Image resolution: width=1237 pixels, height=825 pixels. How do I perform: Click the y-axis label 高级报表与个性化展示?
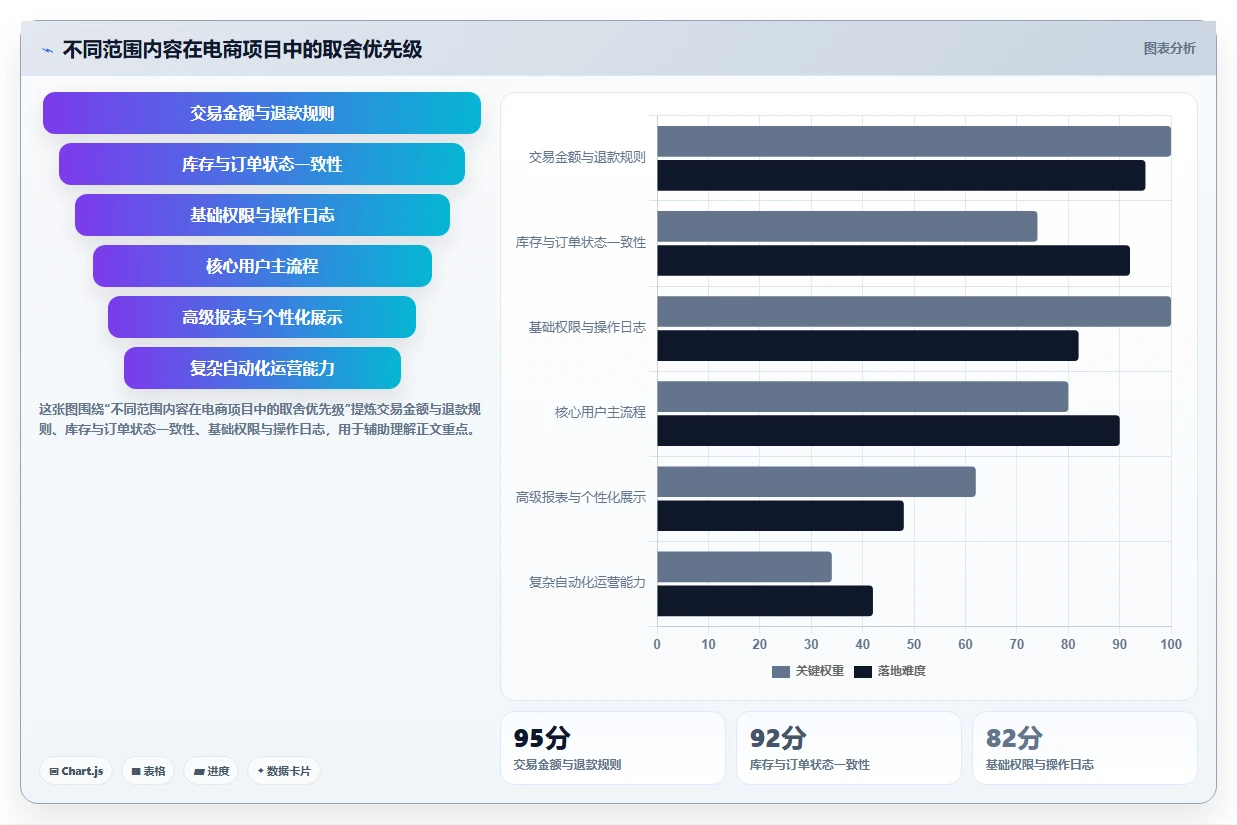pos(581,497)
